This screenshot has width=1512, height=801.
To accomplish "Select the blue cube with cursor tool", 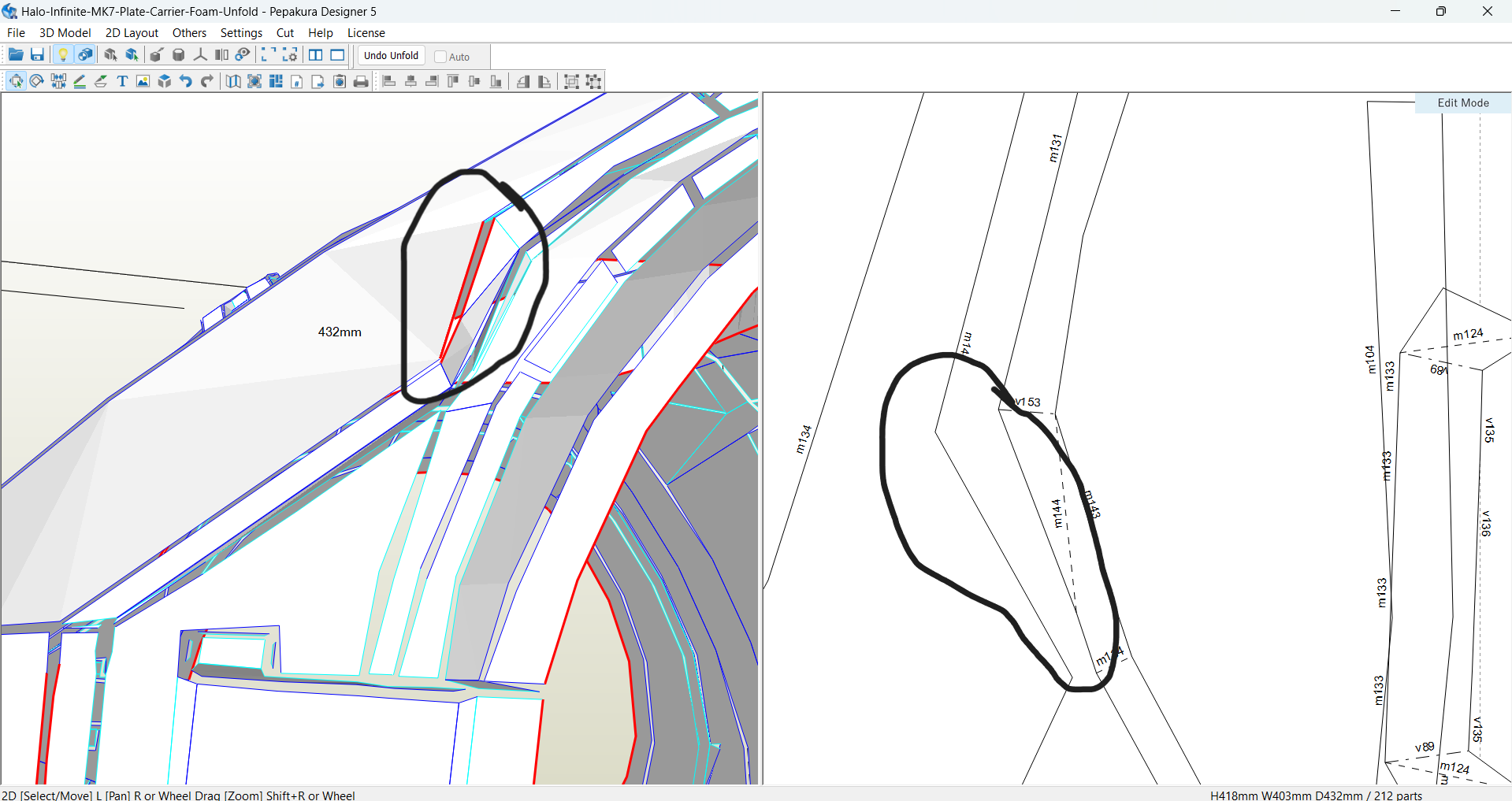I will click(x=132, y=55).
